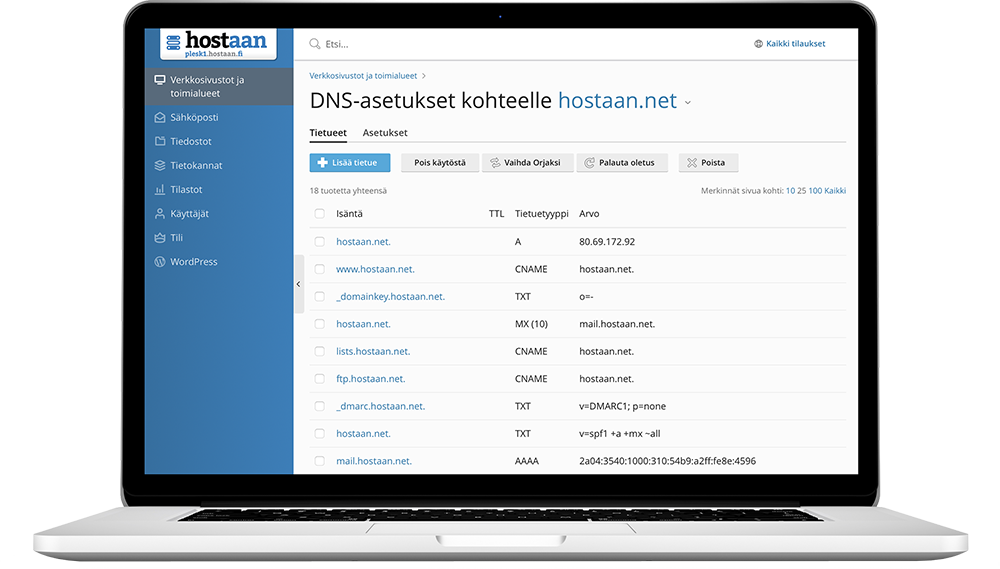
Task: Click the Tilastot bar chart icon
Action: click(160, 189)
